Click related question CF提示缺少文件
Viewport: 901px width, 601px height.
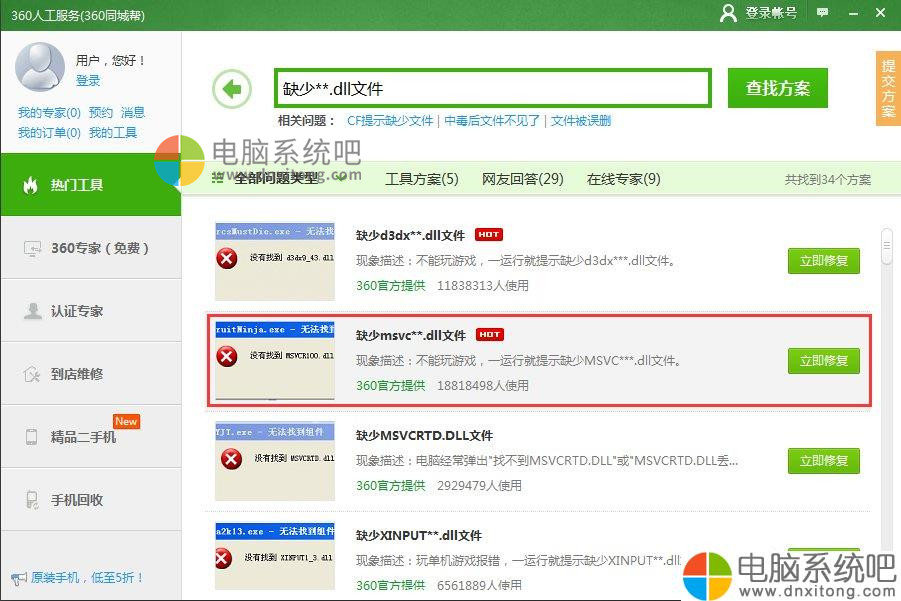tap(390, 121)
